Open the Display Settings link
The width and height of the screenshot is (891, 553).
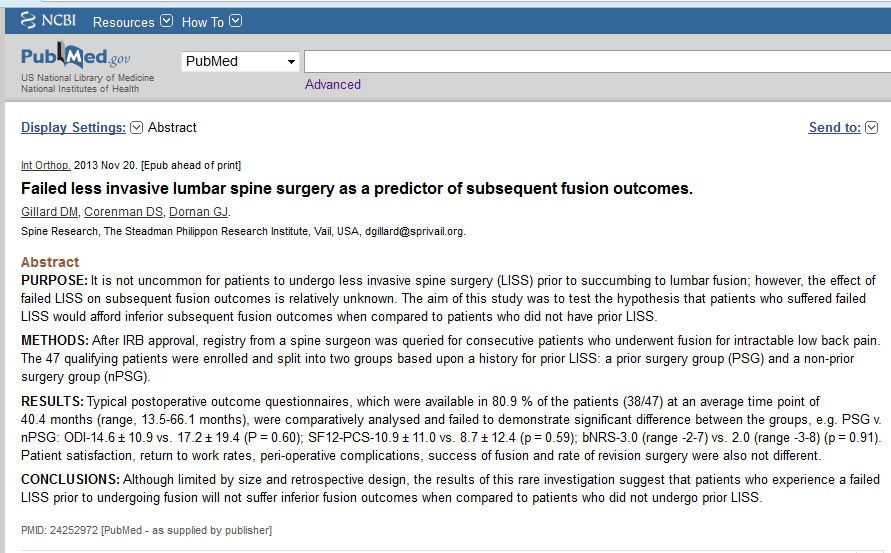[73, 127]
